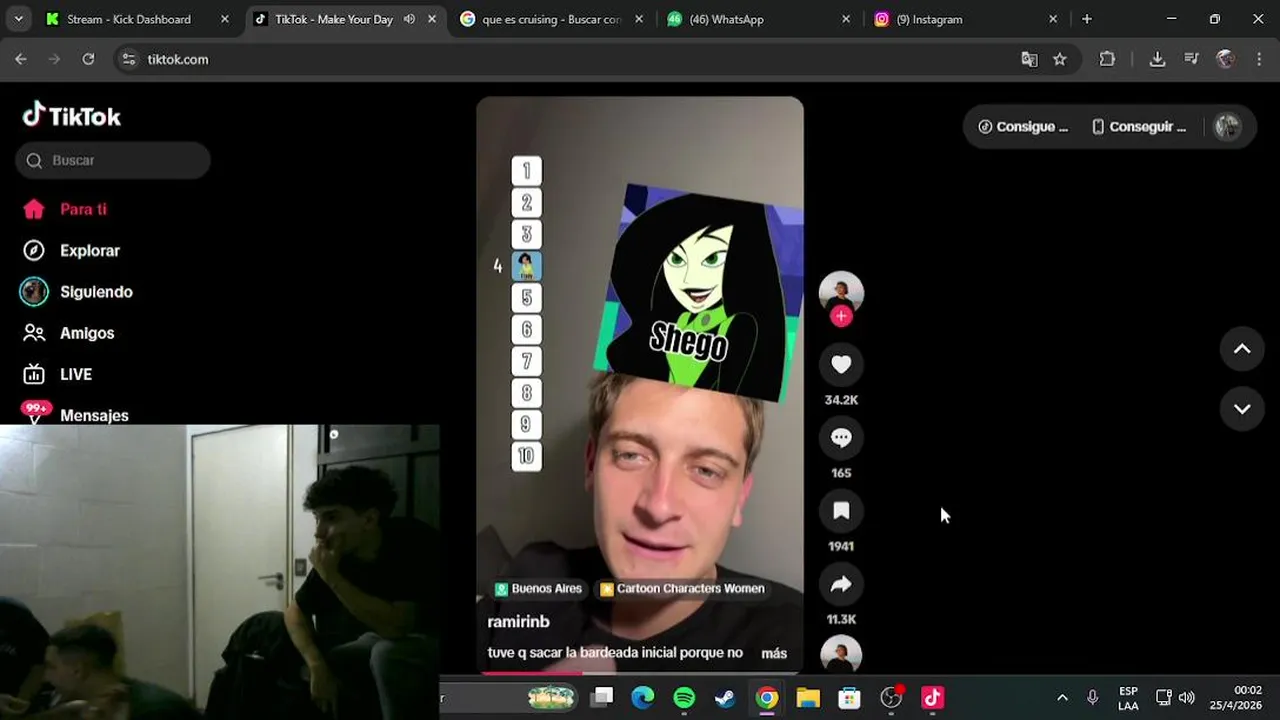The image size is (1280, 720).
Task: Open the media controls icon in Chrome
Action: pyautogui.click(x=1191, y=59)
